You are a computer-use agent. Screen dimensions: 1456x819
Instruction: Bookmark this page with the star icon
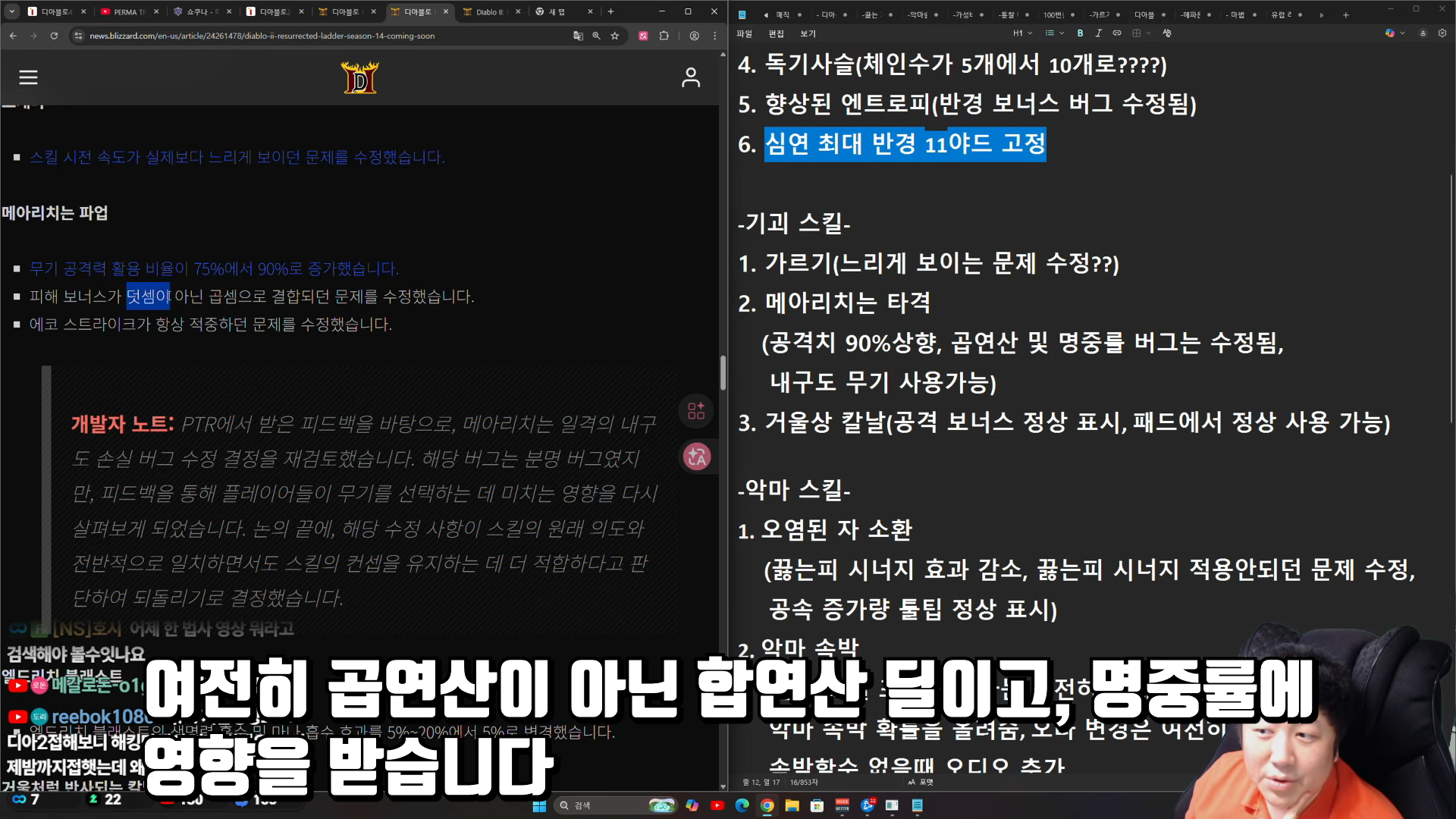pyautogui.click(x=615, y=36)
